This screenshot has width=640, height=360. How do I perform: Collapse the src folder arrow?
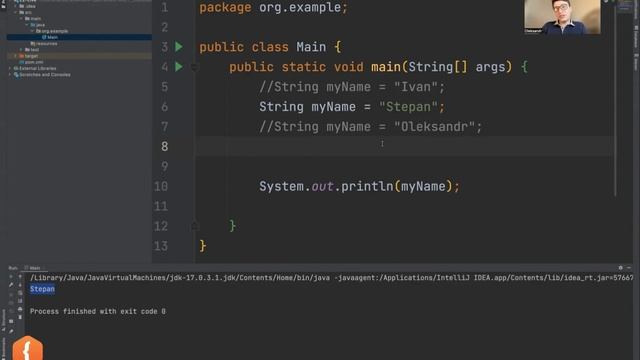click(15, 12)
